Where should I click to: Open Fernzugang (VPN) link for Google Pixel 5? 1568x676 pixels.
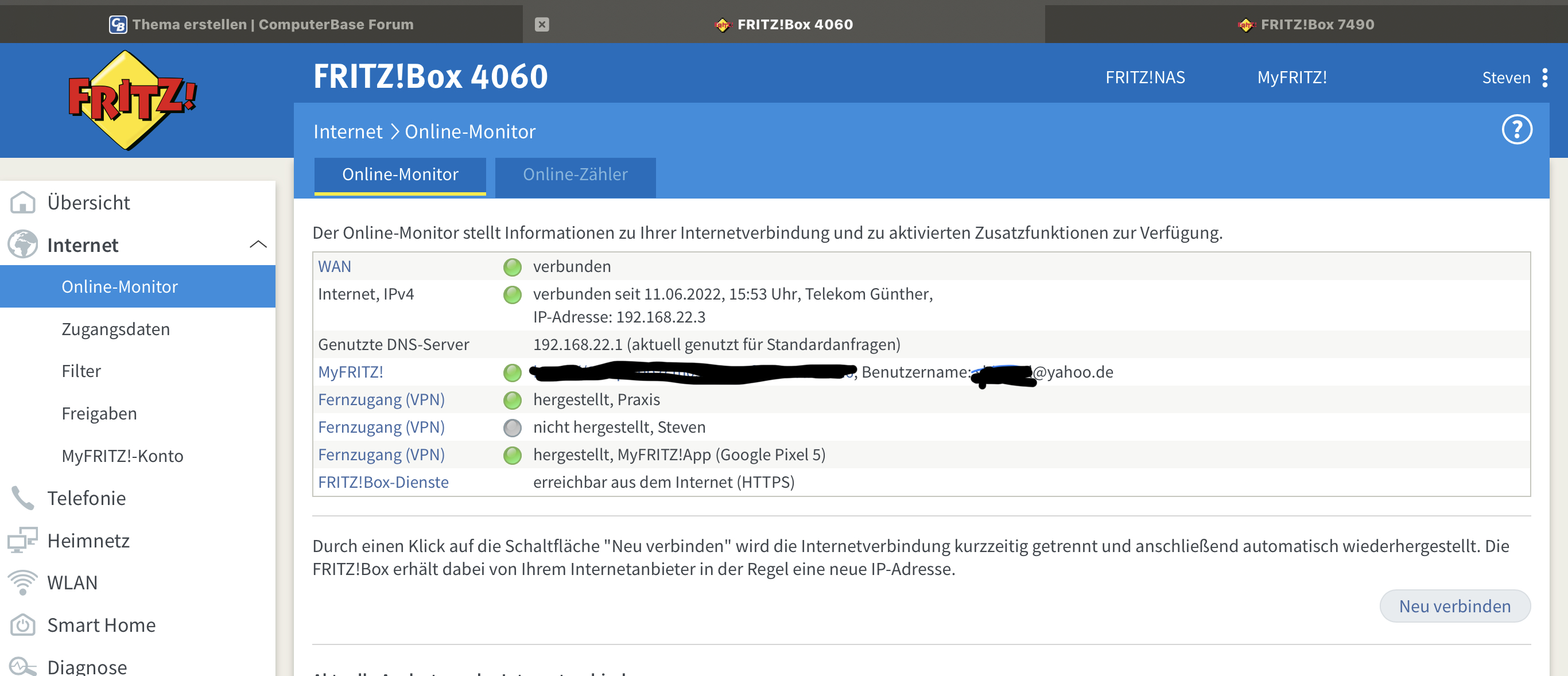[381, 454]
